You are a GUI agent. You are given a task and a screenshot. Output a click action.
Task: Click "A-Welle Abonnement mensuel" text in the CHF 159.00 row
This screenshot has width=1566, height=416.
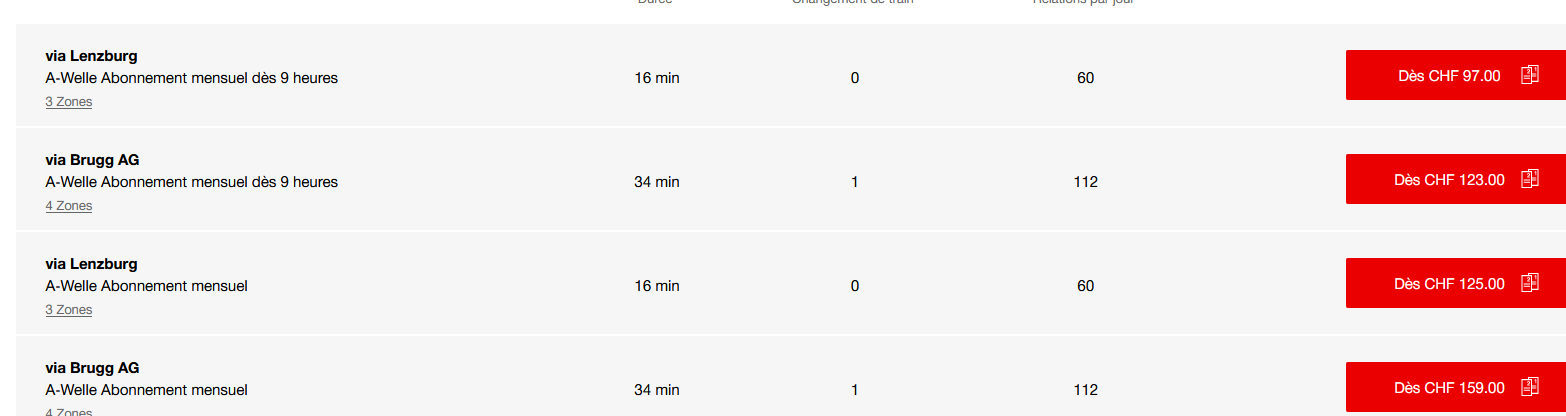[147, 390]
